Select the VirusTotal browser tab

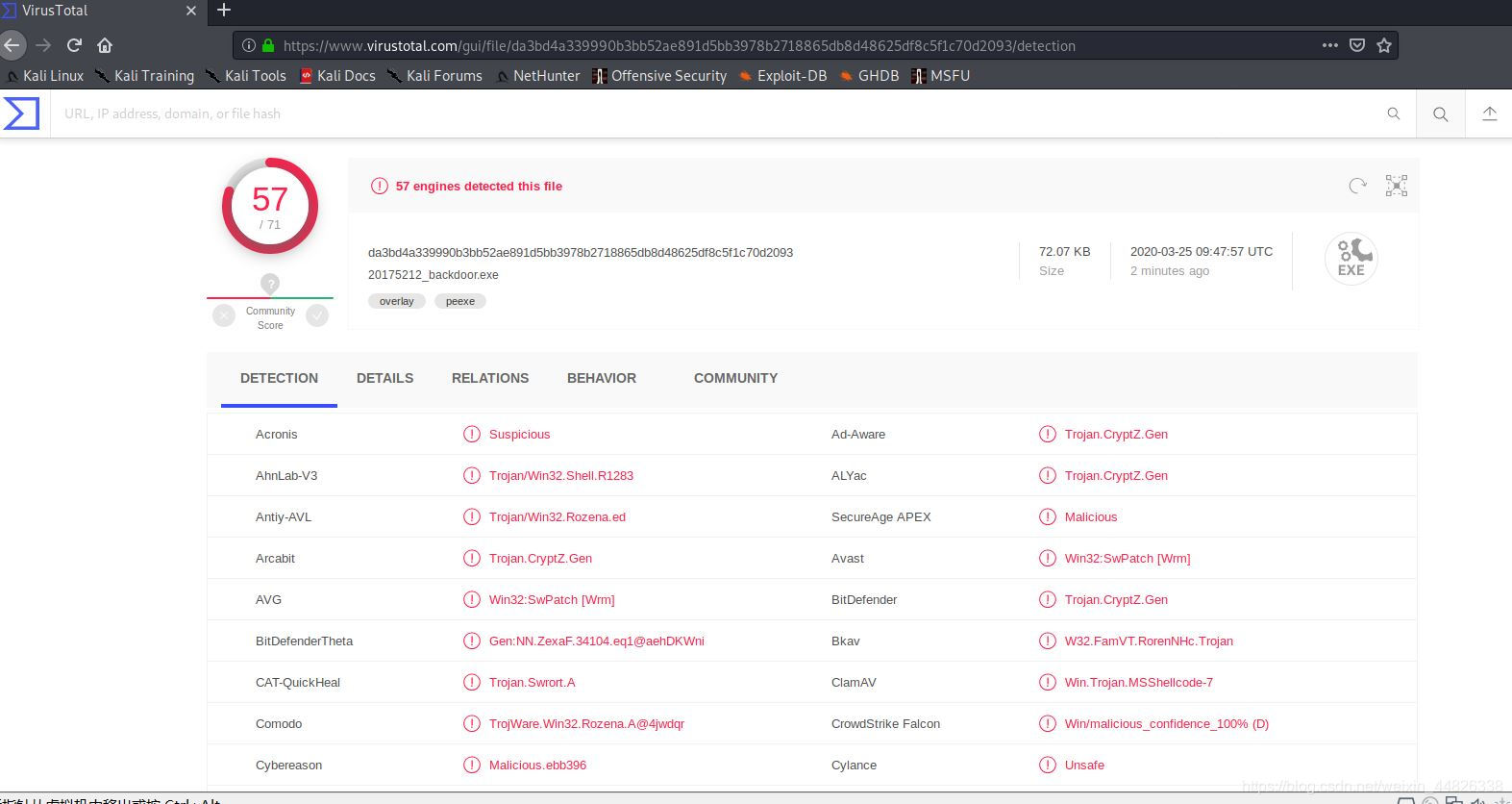pos(101,11)
